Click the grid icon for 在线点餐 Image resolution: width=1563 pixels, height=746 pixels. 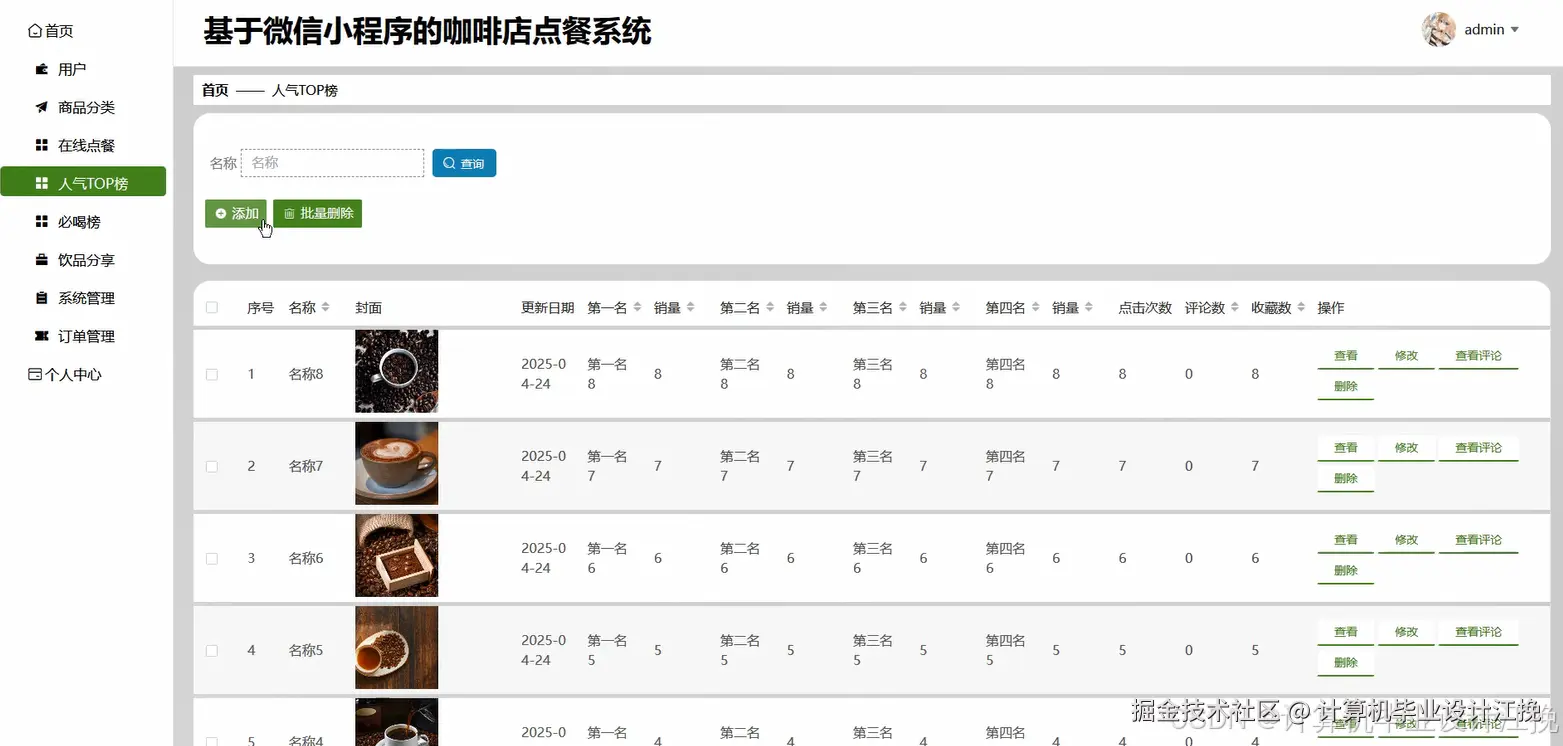point(42,145)
